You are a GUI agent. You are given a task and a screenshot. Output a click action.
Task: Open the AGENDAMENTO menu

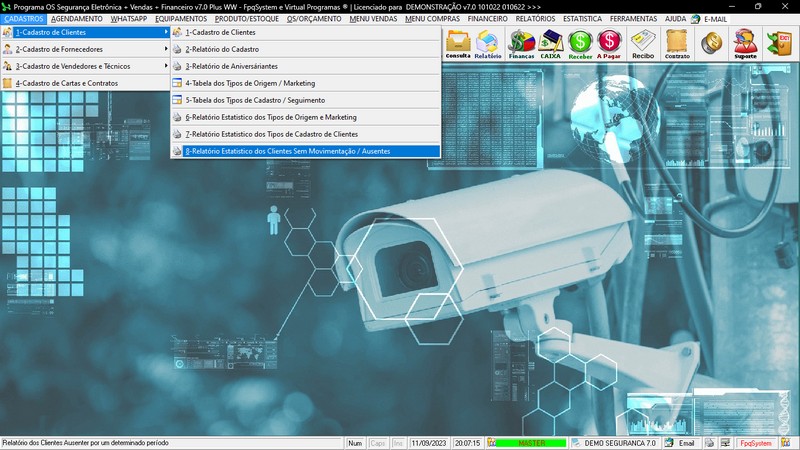coord(77,19)
